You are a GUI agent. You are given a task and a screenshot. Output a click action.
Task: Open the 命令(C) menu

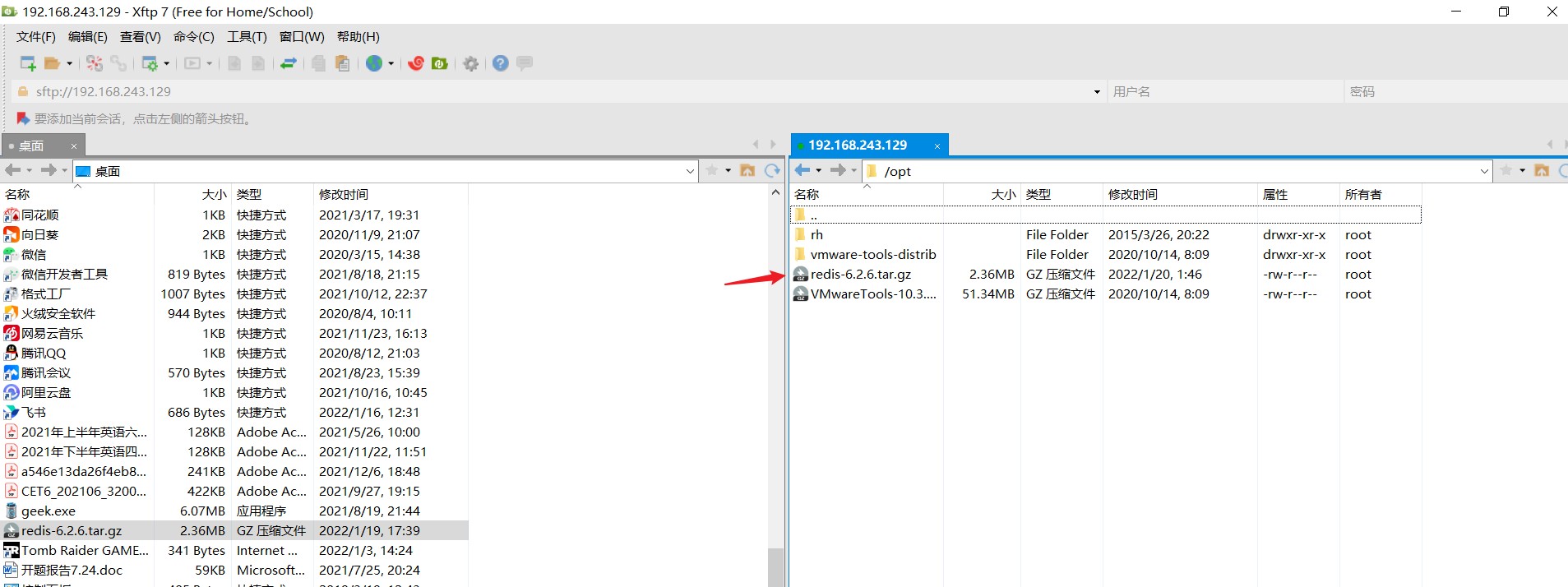pyautogui.click(x=194, y=37)
